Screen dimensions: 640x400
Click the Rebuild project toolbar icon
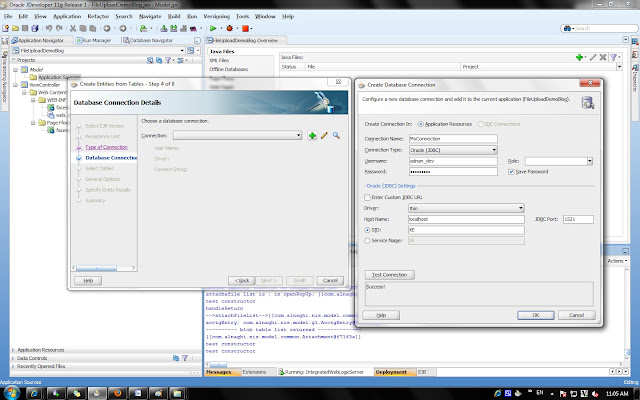click(x=173, y=28)
